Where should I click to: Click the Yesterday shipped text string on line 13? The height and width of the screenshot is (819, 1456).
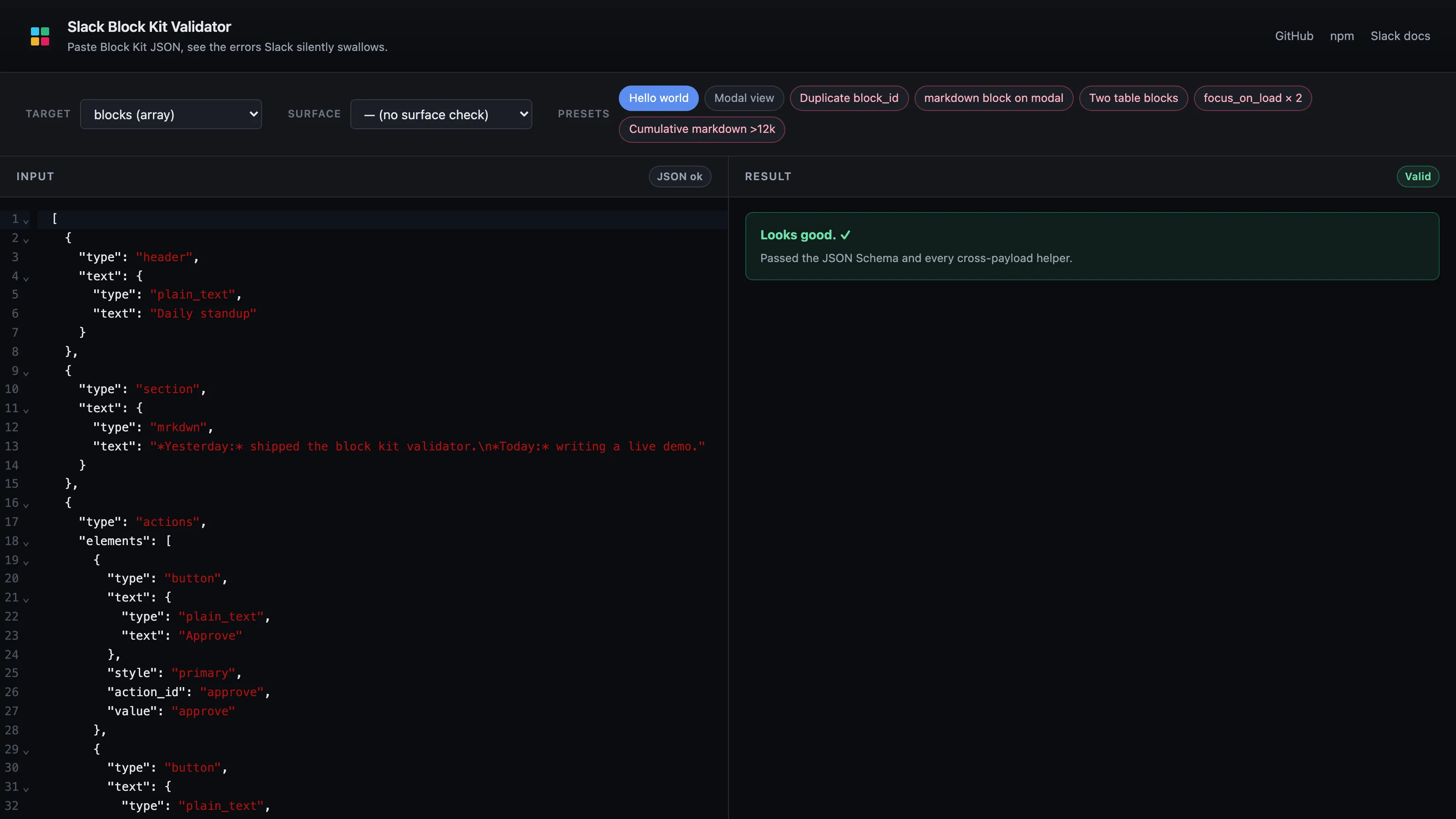[x=427, y=446]
